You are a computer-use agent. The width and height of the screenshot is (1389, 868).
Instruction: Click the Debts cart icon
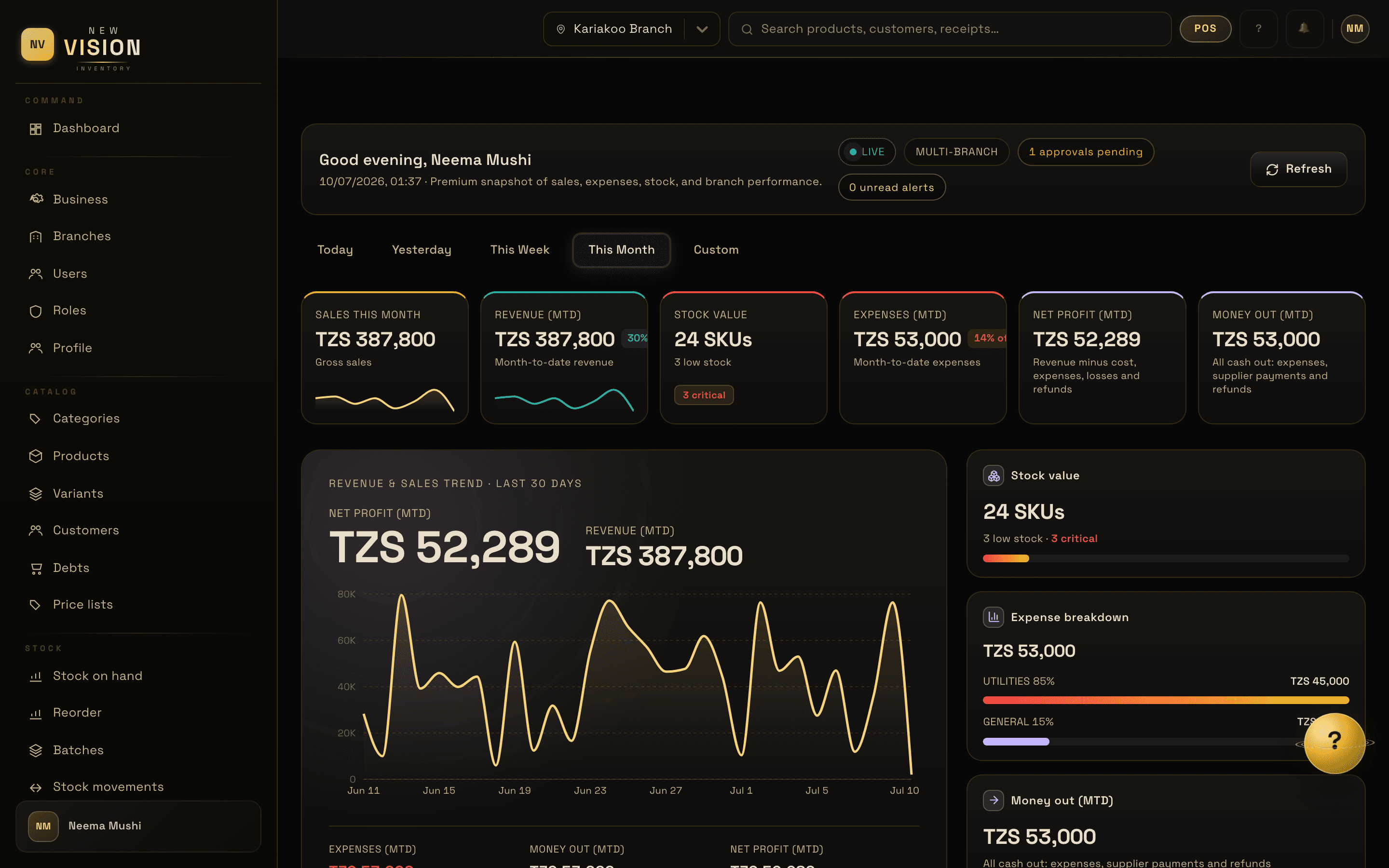tap(36, 568)
